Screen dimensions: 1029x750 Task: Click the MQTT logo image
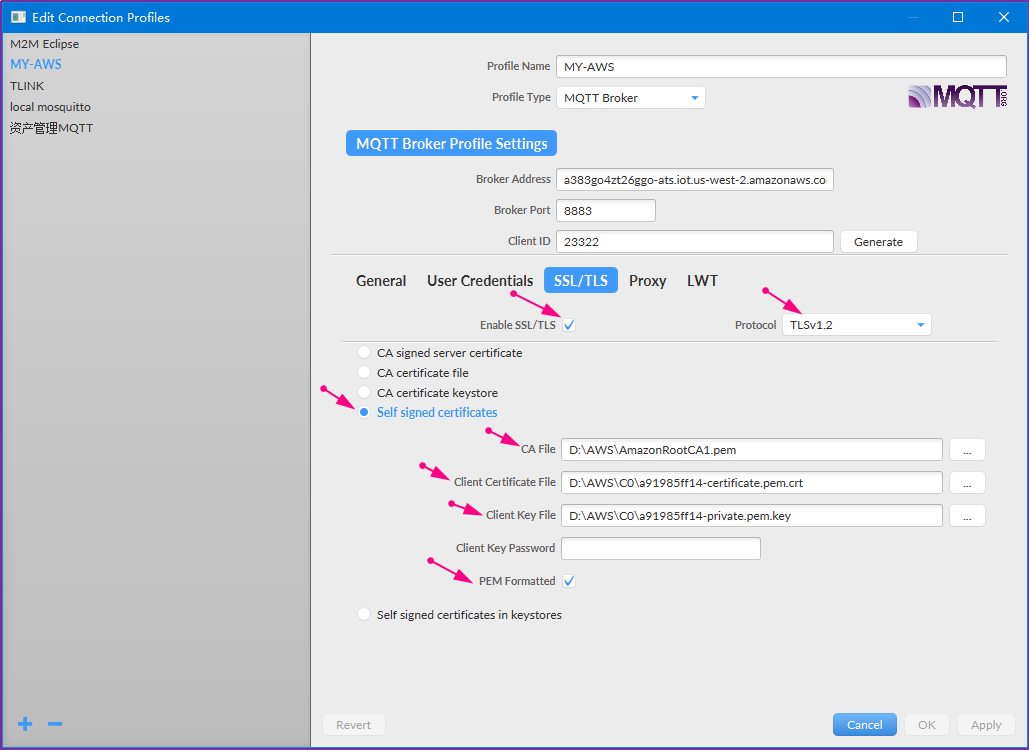point(957,97)
